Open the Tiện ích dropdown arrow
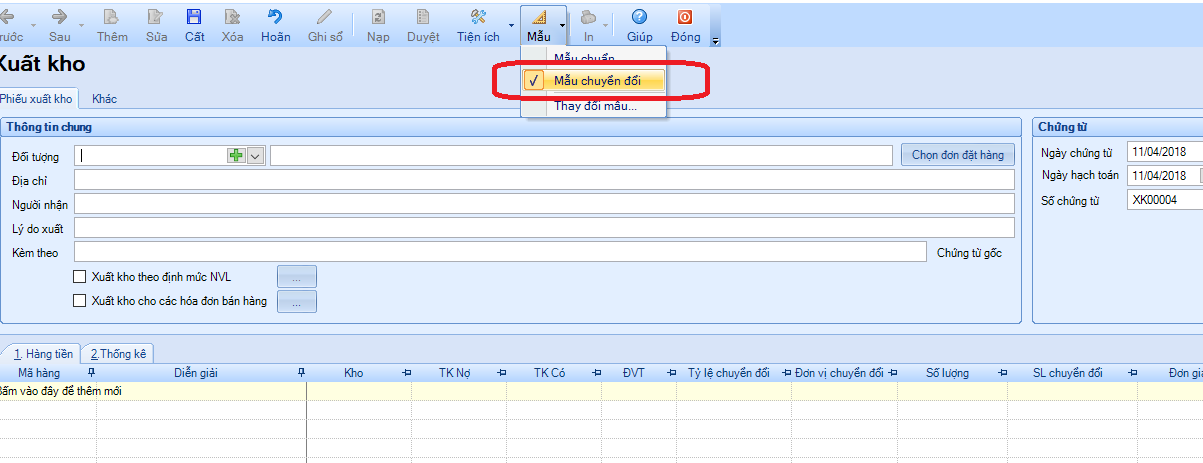 coord(511,24)
